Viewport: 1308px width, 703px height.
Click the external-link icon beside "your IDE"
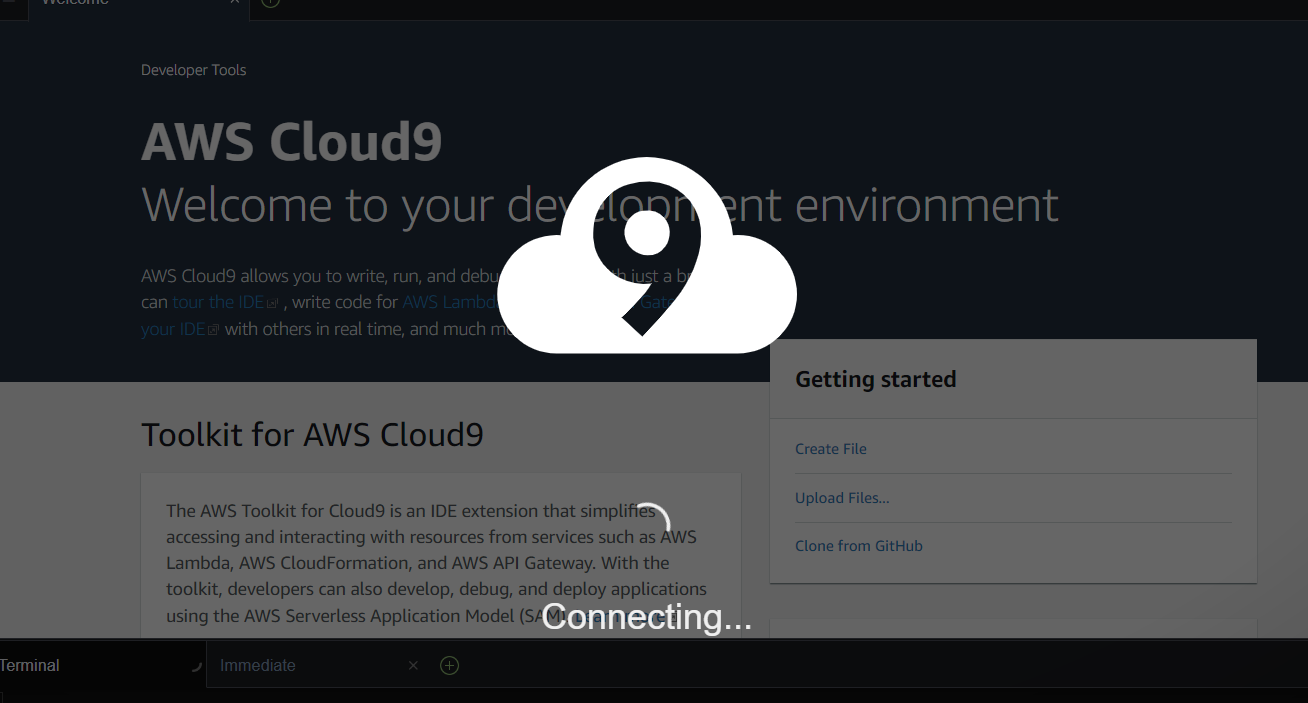(x=213, y=330)
